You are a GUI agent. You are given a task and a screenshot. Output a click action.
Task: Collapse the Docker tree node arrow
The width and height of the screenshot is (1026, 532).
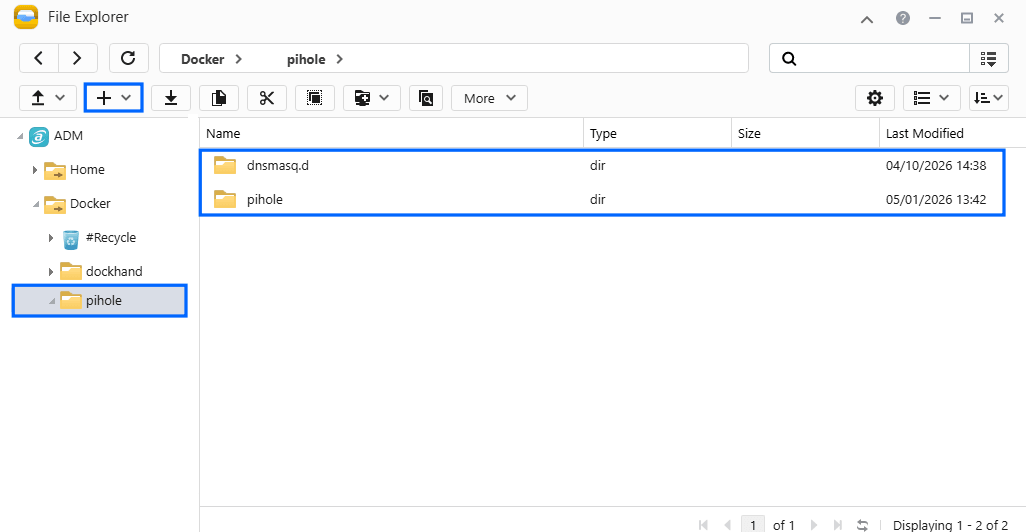click(x=36, y=204)
